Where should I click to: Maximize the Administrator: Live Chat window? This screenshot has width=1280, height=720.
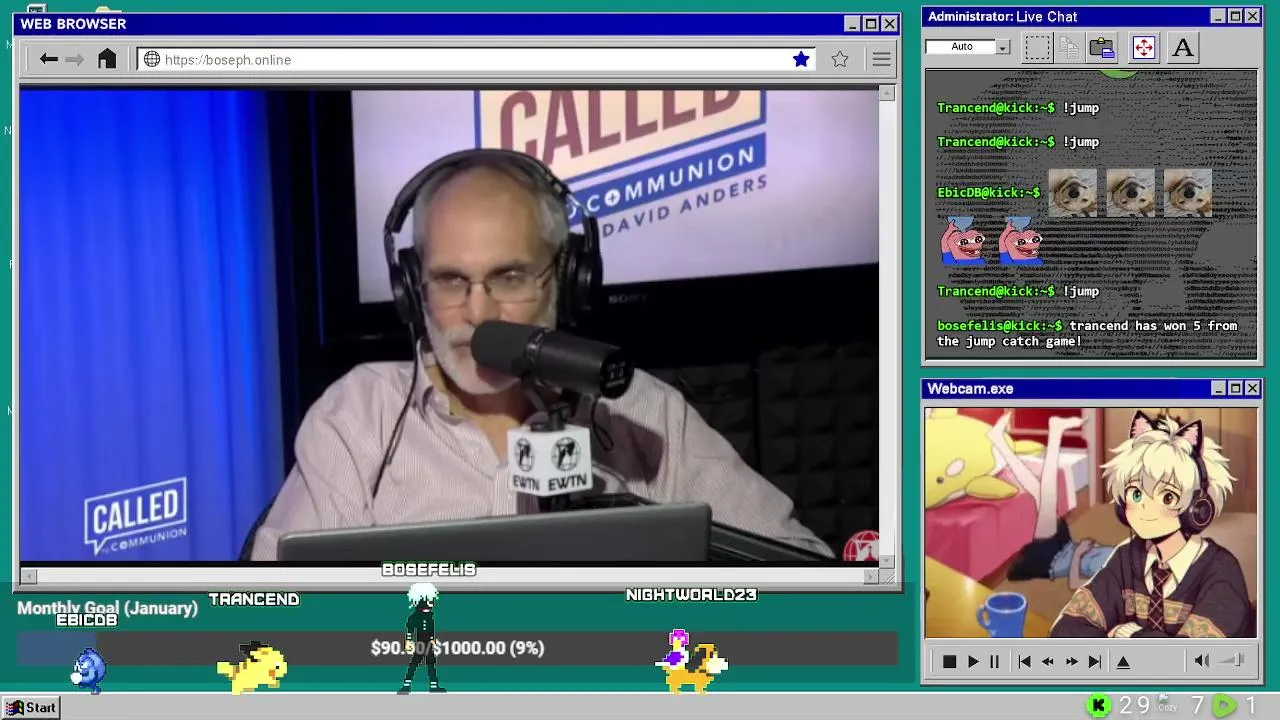point(1235,16)
